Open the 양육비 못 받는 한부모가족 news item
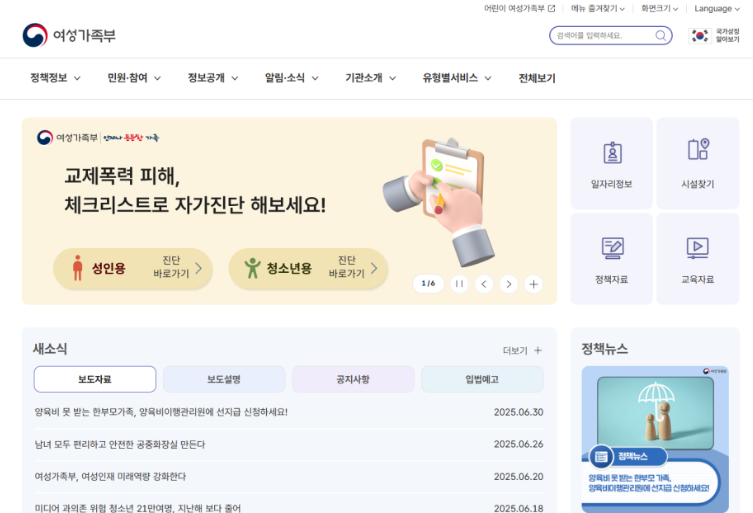The width and height of the screenshot is (753, 513). (x=161, y=412)
